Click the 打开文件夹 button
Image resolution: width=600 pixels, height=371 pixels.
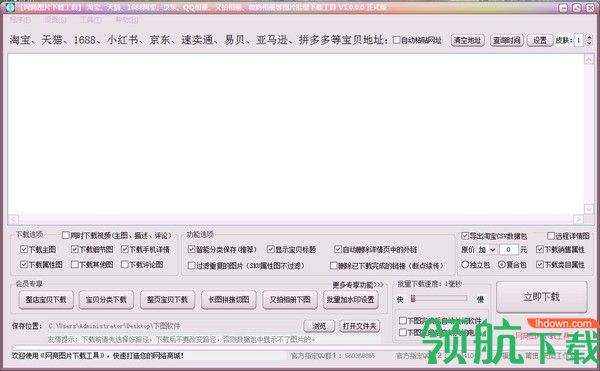pos(359,326)
